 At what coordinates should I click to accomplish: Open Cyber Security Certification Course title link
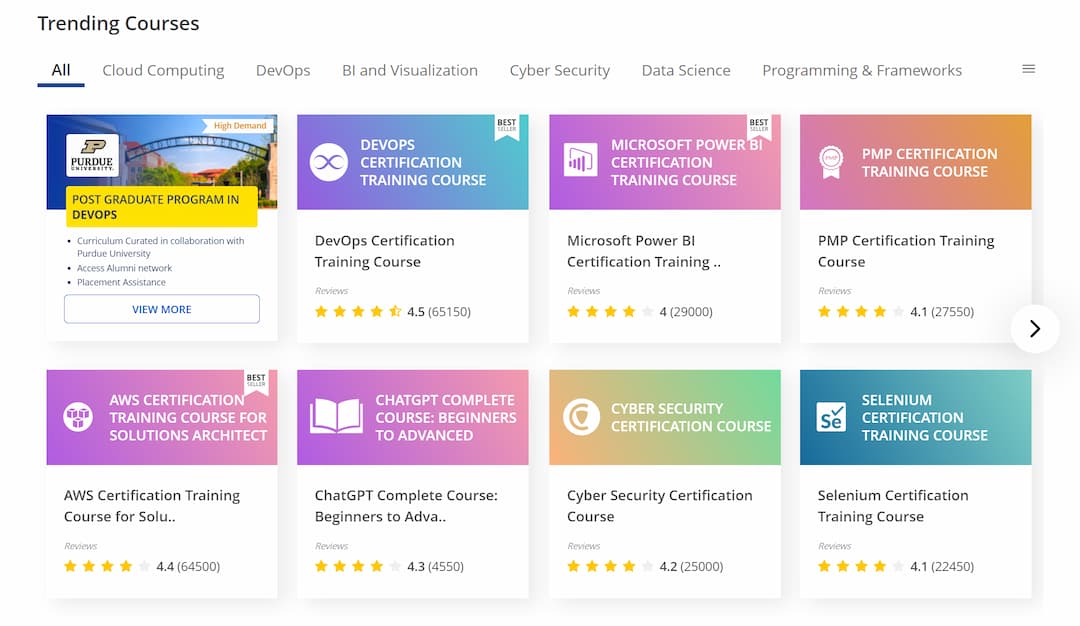659,506
